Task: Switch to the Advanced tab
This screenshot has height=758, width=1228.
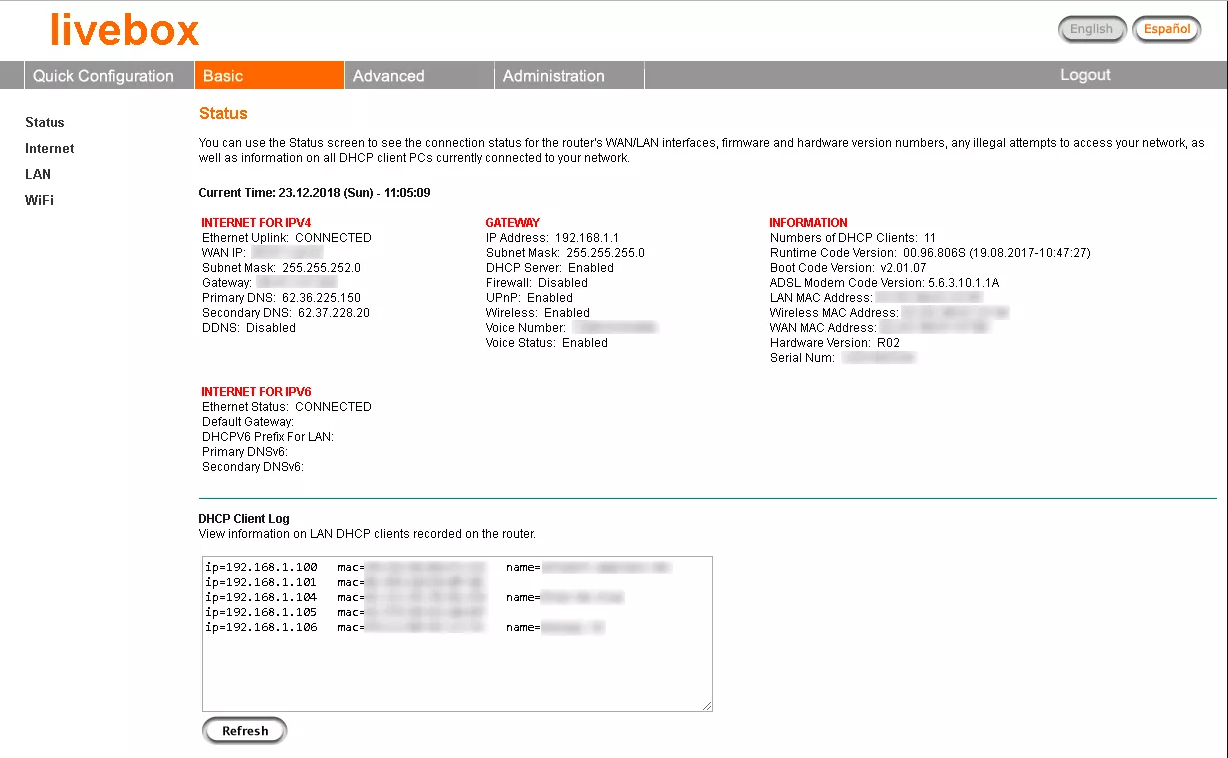Action: pos(388,75)
